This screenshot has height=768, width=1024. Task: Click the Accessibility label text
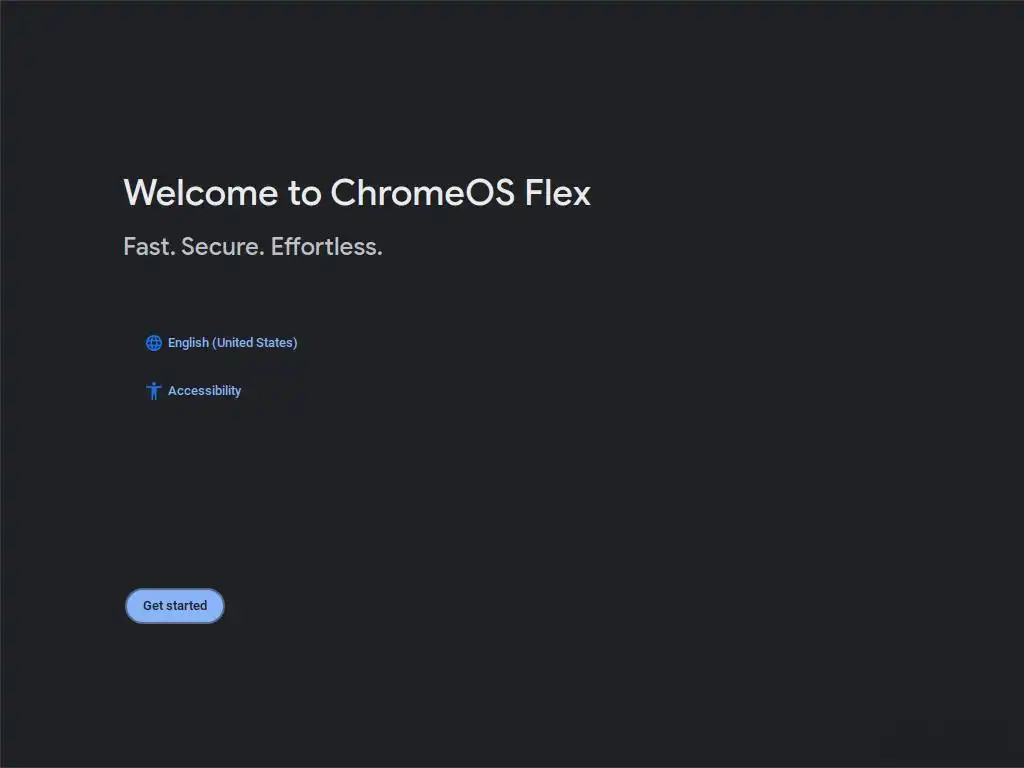204,391
